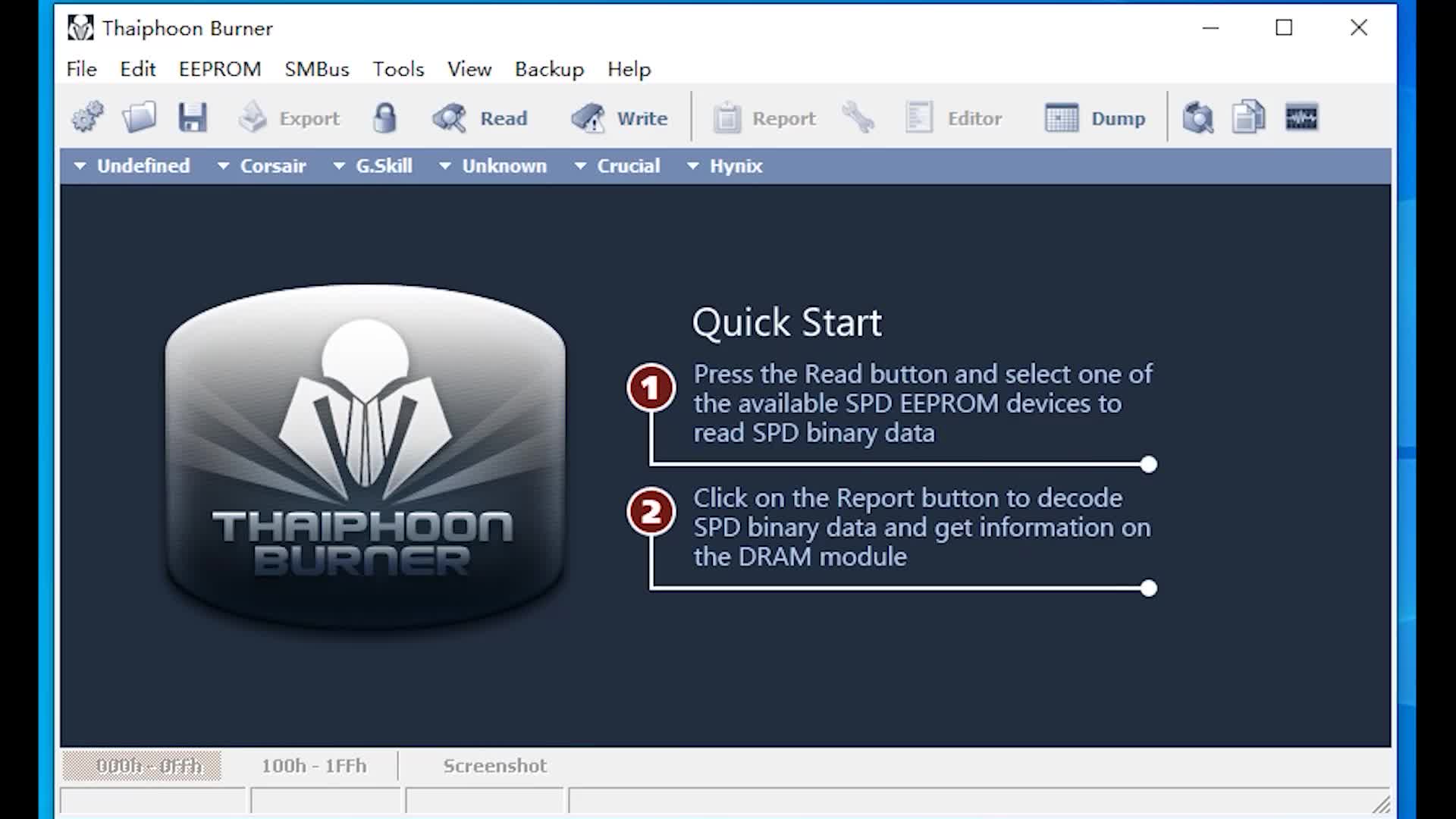
Task: Click the Write toolbar button
Action: 620,118
